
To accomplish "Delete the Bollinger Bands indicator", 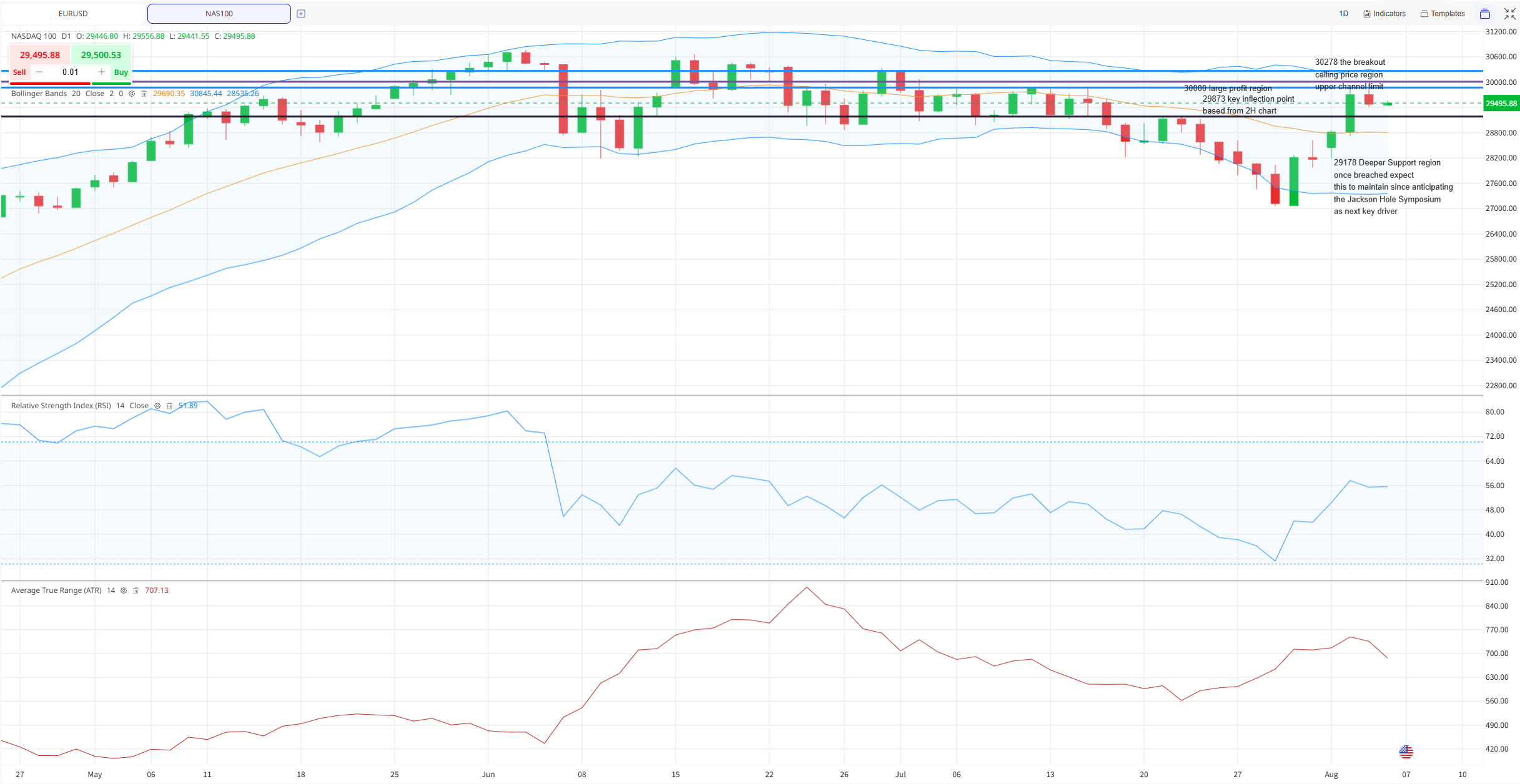I will pos(144,94).
